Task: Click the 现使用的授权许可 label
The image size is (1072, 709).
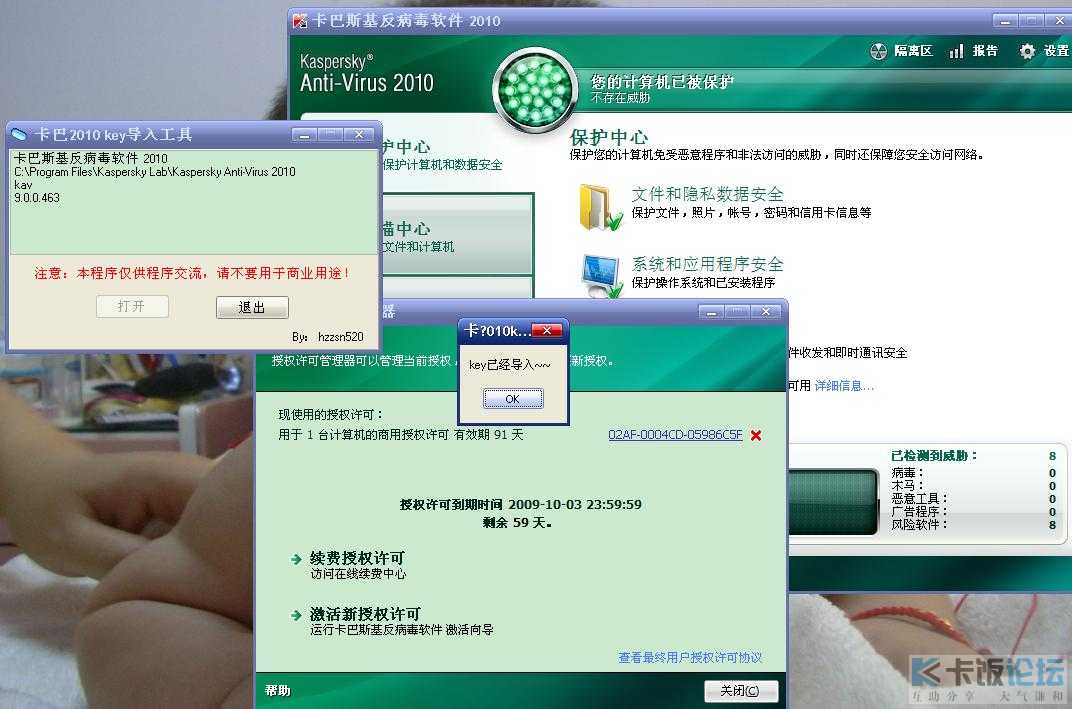Action: click(x=331, y=414)
